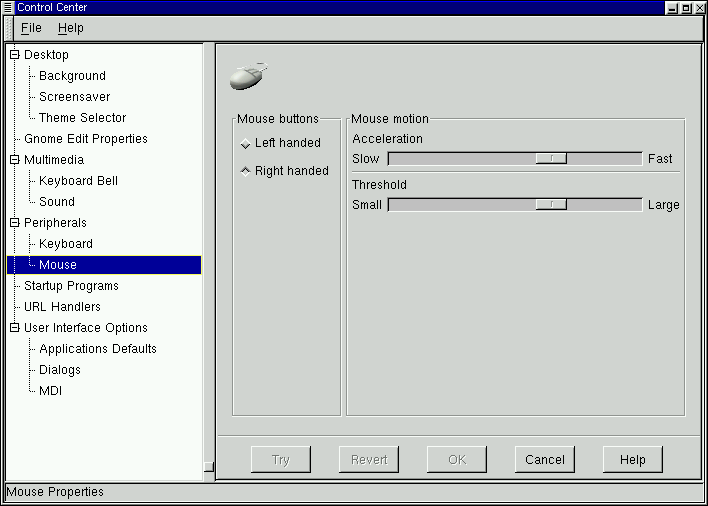Select the highlighted Mouse tree item
This screenshot has height=506, width=708.
pos(104,265)
